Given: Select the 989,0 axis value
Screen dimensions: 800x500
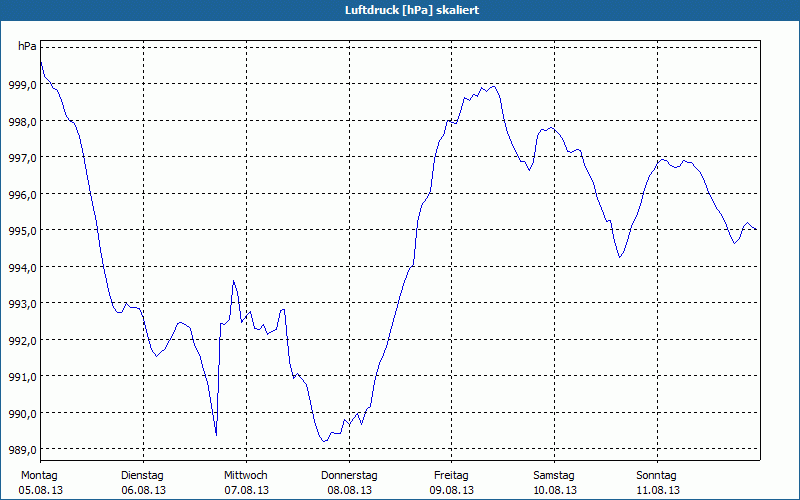Looking at the screenshot, I should 23,449.
